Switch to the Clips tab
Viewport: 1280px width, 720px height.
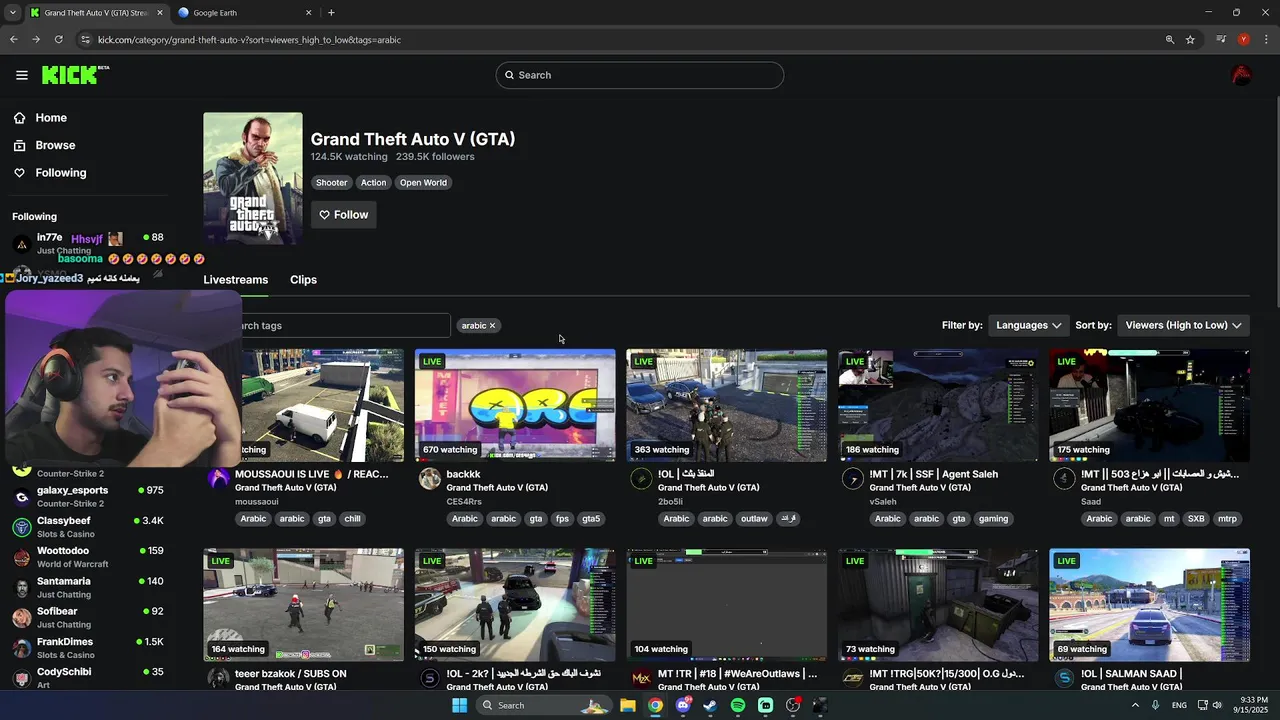point(303,280)
